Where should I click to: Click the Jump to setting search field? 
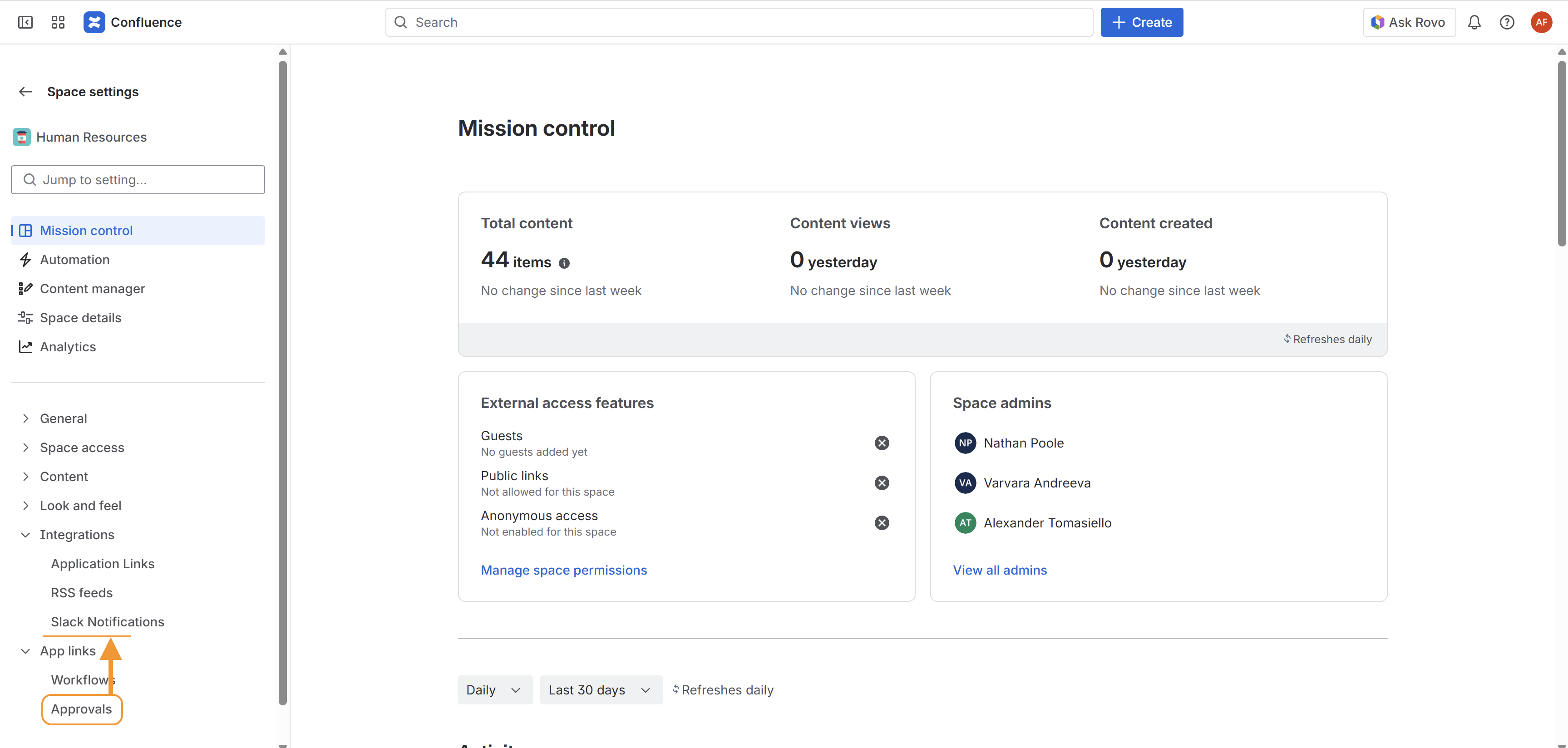click(138, 180)
